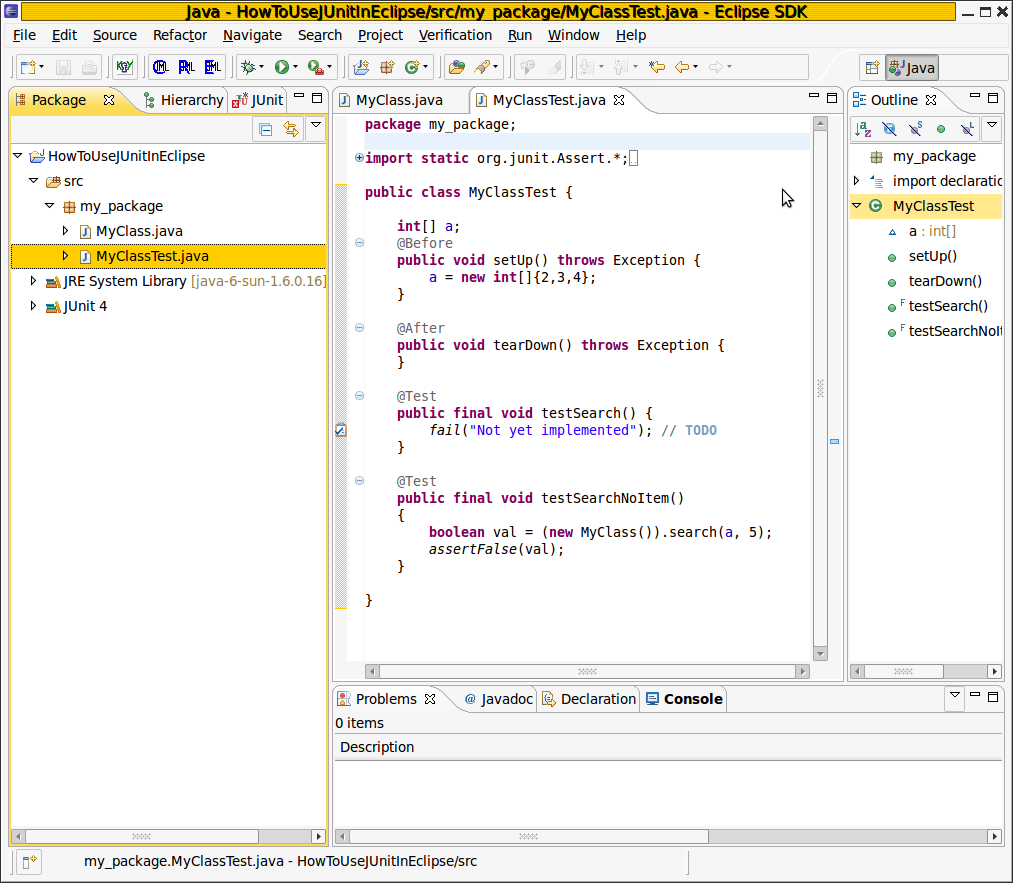Collapse the src folder node
Viewport: 1013px width, 883px height.
coord(34,181)
